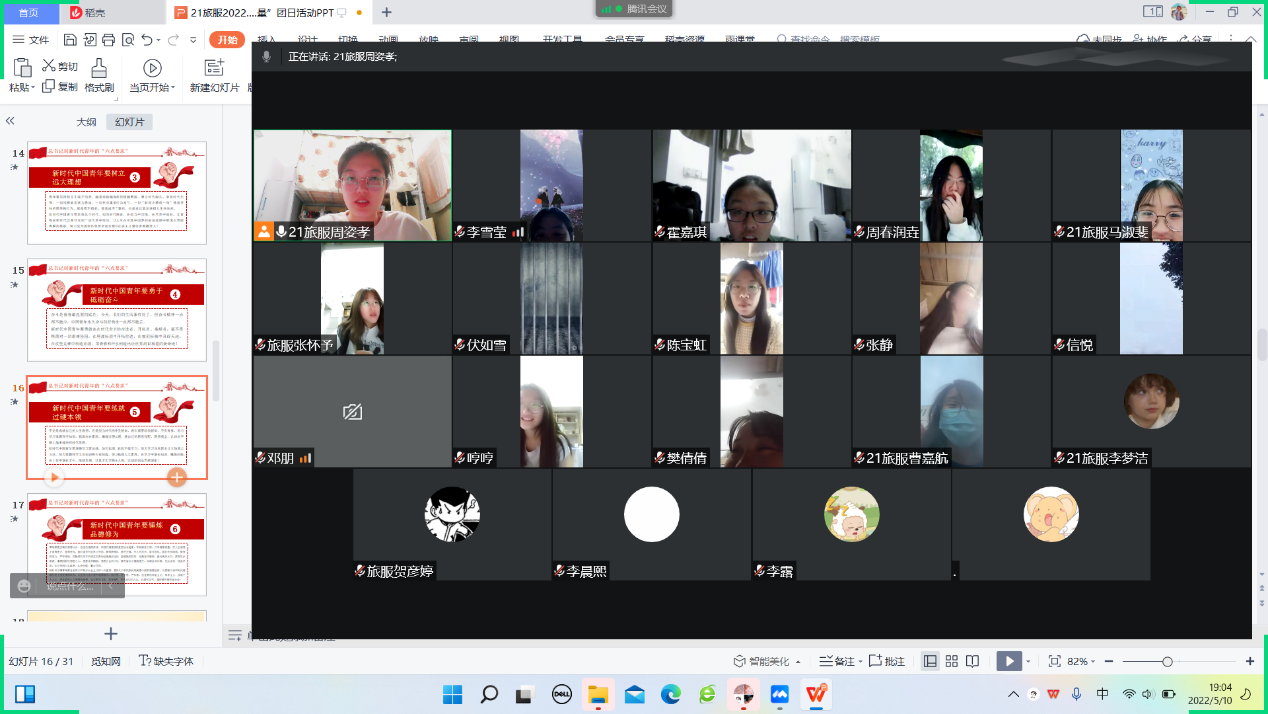The height and width of the screenshot is (714, 1268).
Task: Select the Format Painter (格式刷) tool
Action: pyautogui.click(x=99, y=75)
